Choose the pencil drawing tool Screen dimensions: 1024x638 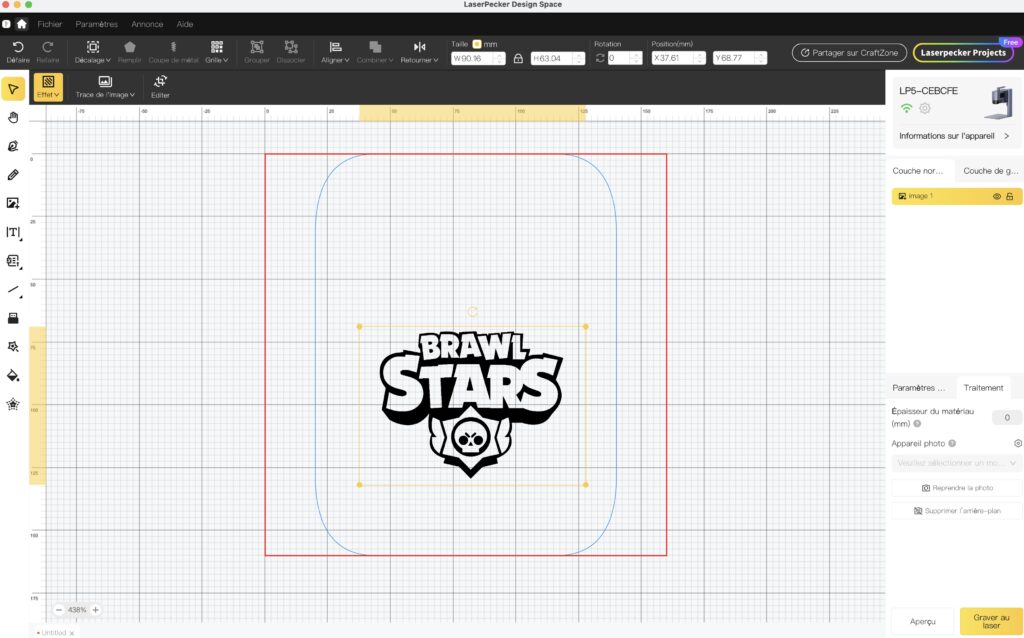[13, 174]
